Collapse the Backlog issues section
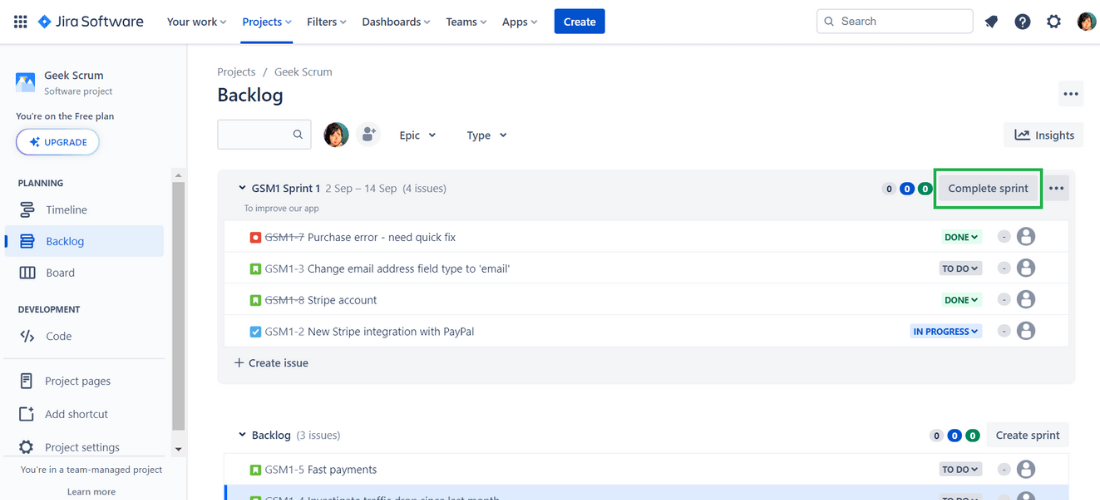1100x500 pixels. coord(243,435)
